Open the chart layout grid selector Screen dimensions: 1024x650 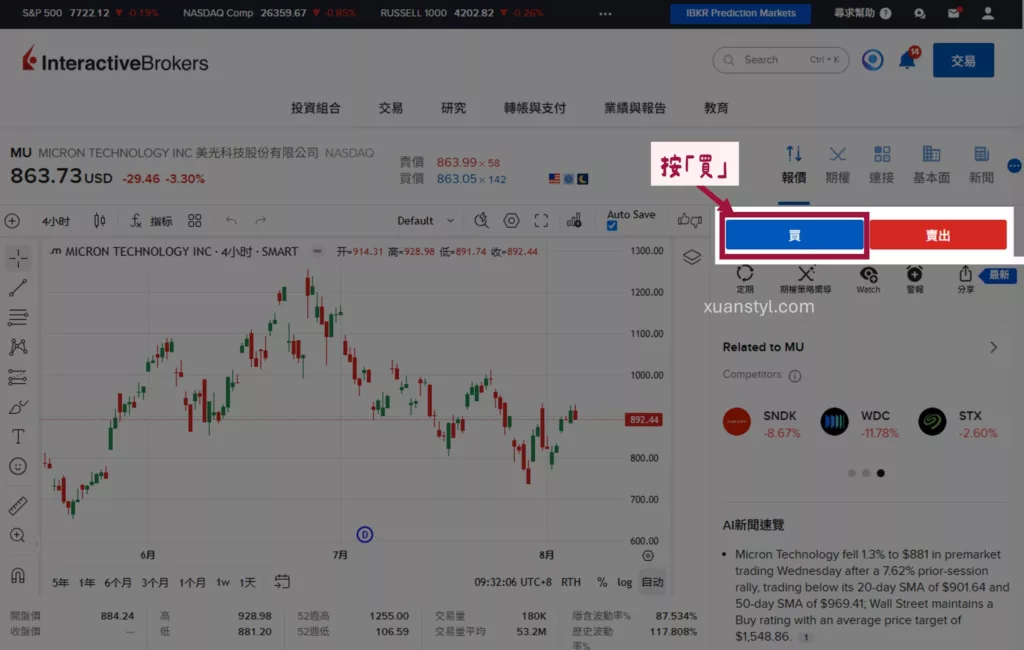[195, 221]
